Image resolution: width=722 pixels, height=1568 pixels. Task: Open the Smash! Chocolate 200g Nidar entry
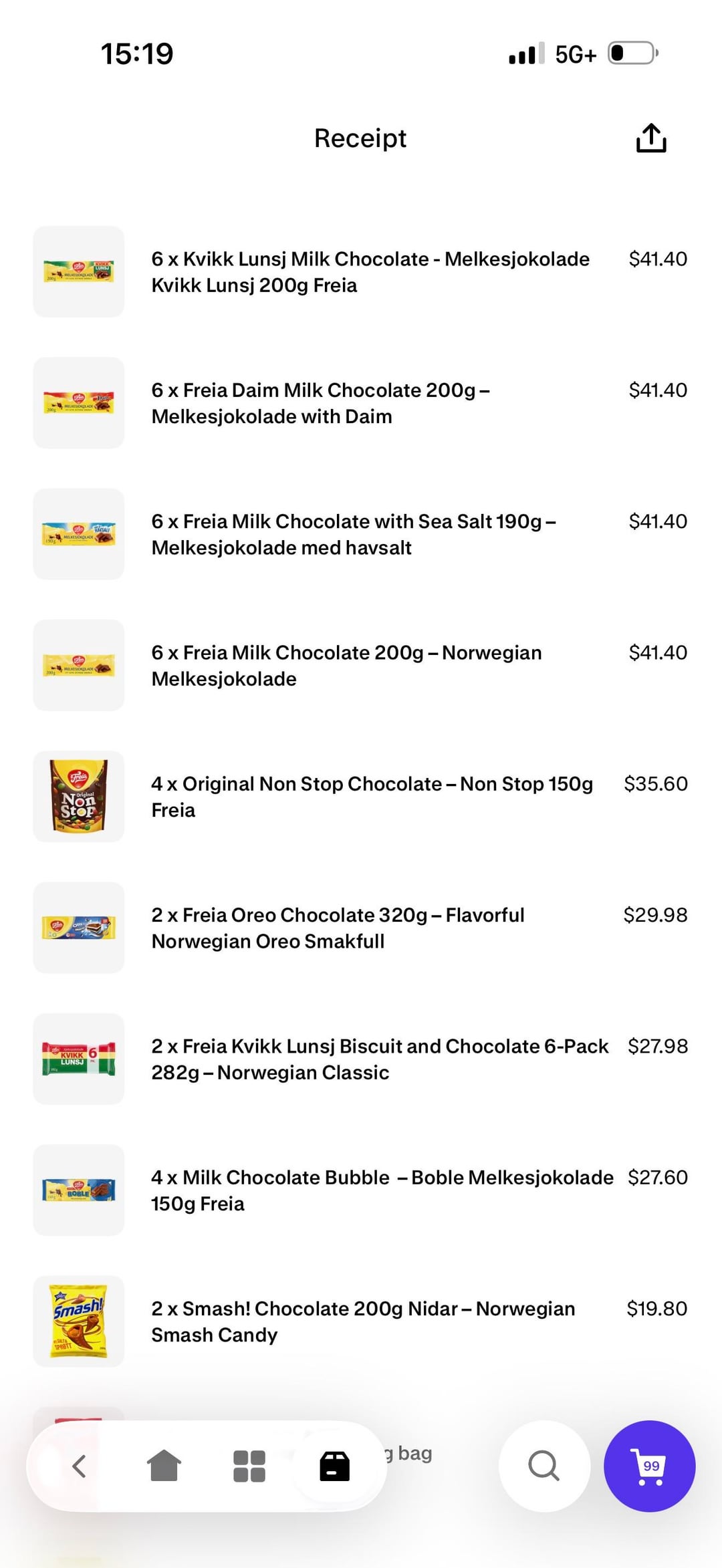pos(363,1321)
